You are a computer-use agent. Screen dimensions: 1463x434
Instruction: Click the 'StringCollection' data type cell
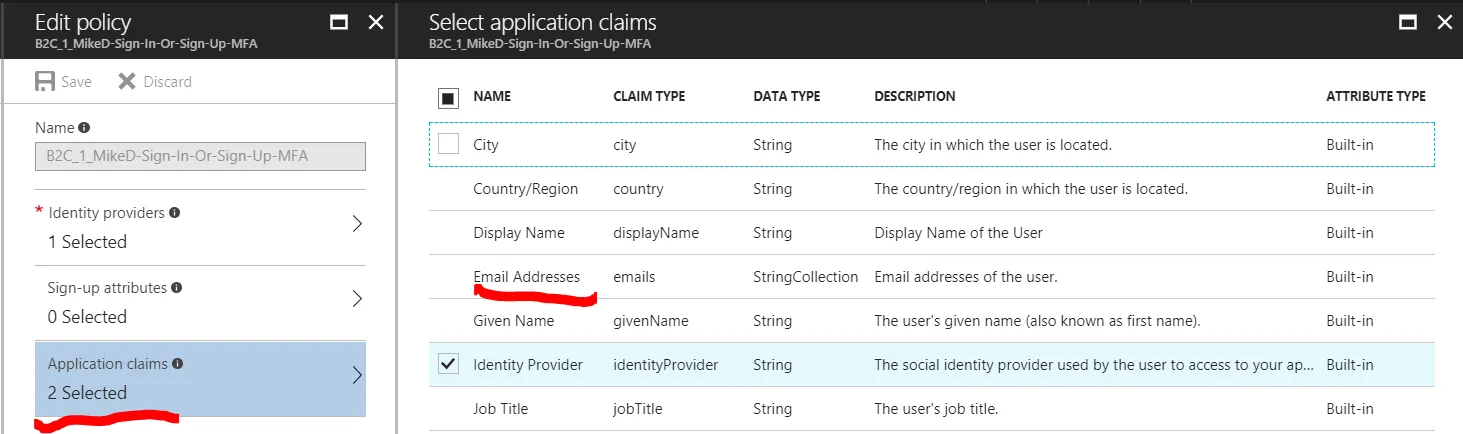tap(806, 277)
